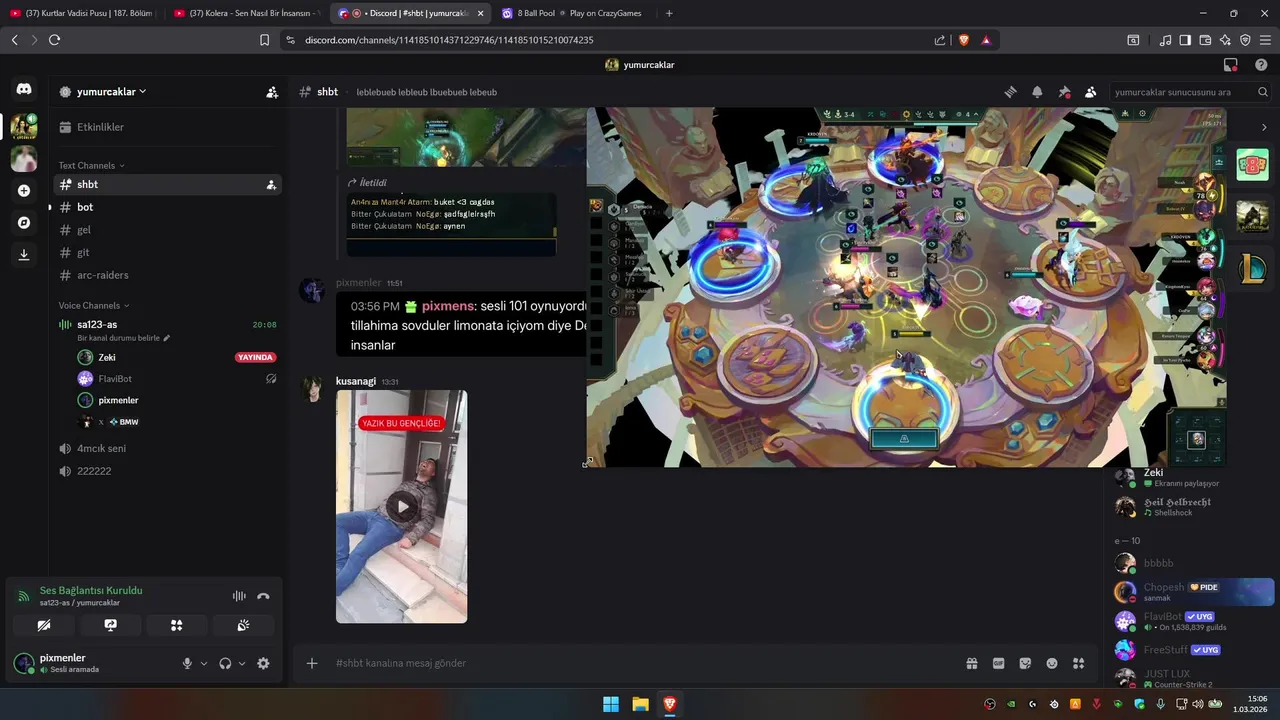Viewport: 1280px width, 720px height.
Task: Click the Brave shields lion icon
Action: 964,40
